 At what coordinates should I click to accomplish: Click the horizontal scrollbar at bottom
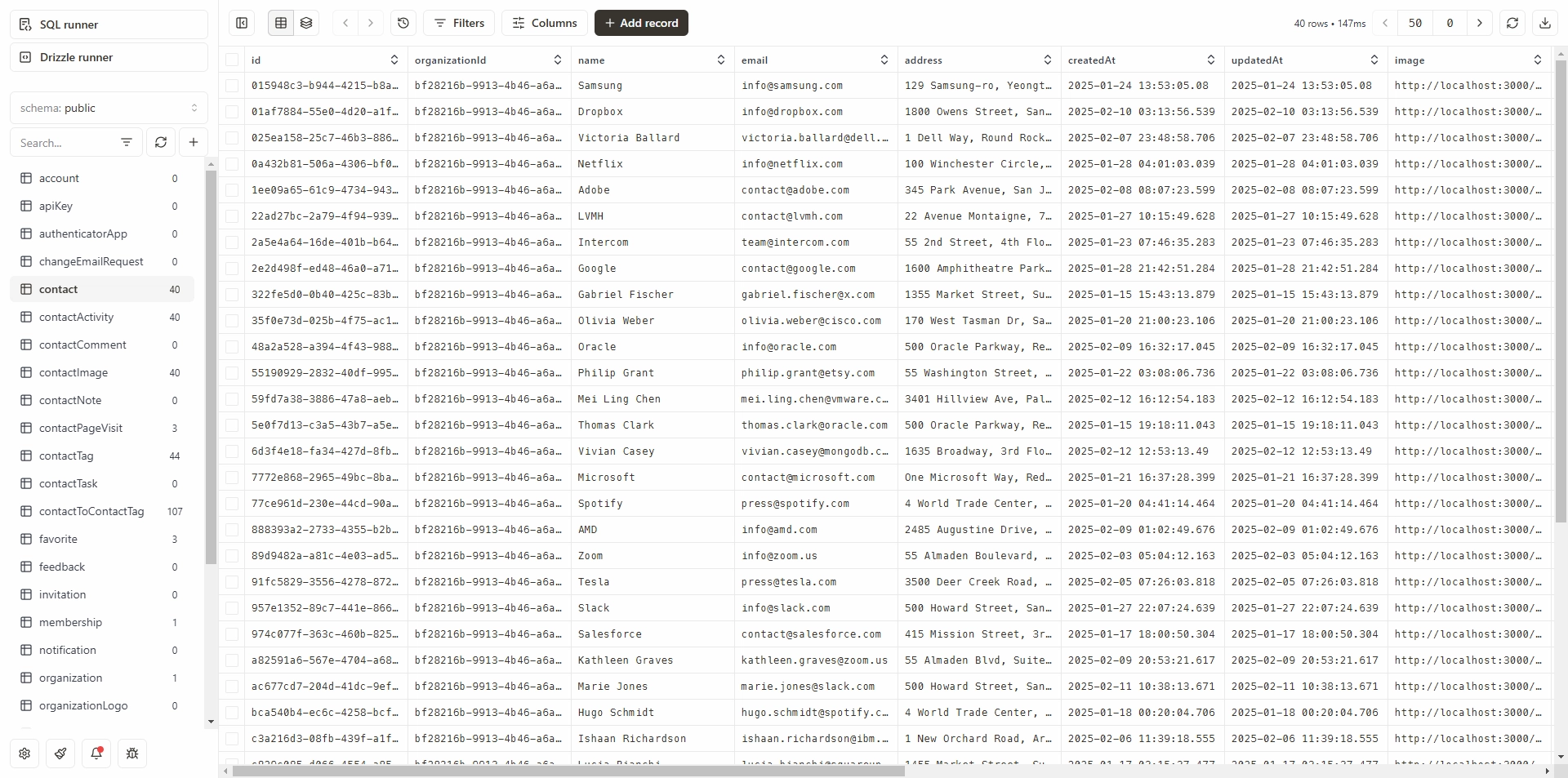(568, 771)
